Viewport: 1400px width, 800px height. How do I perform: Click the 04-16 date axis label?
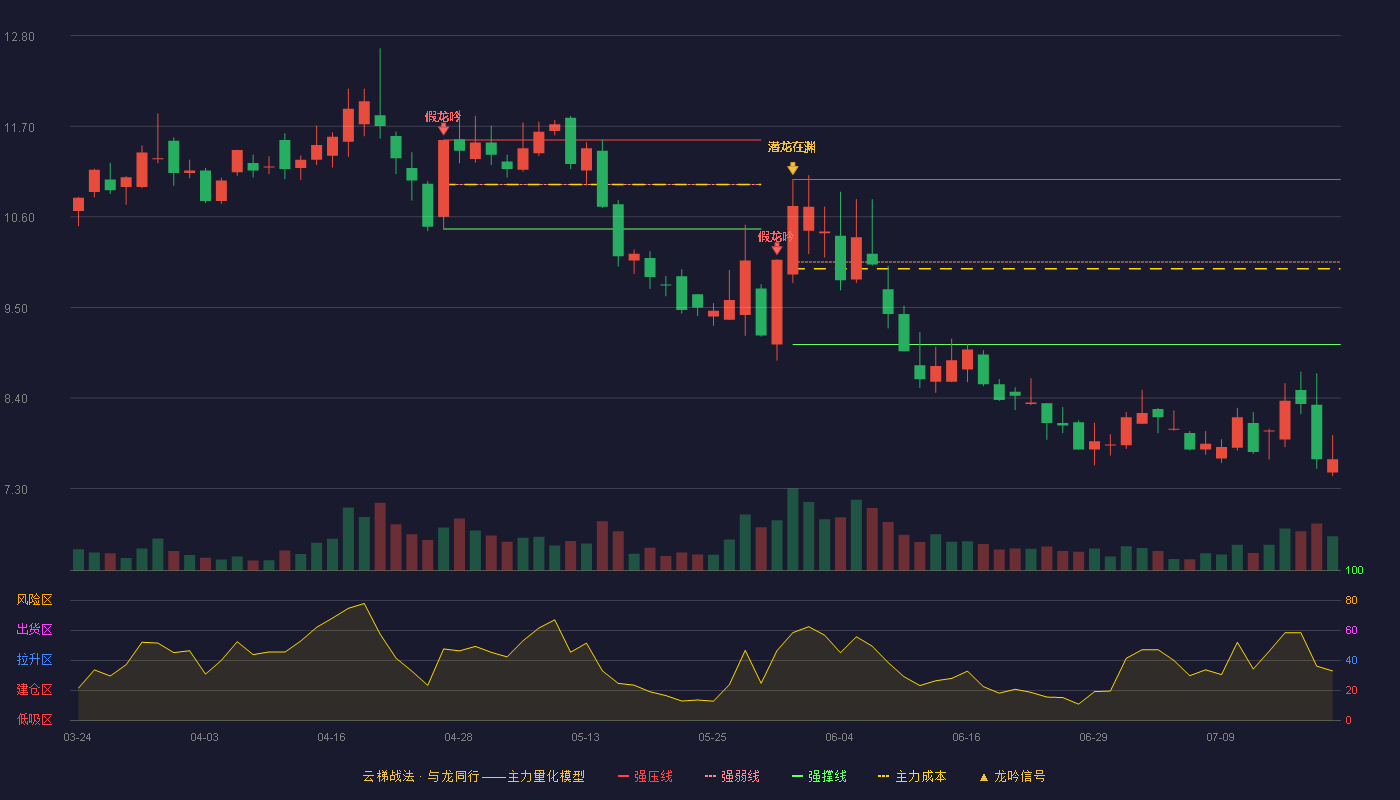coord(331,737)
